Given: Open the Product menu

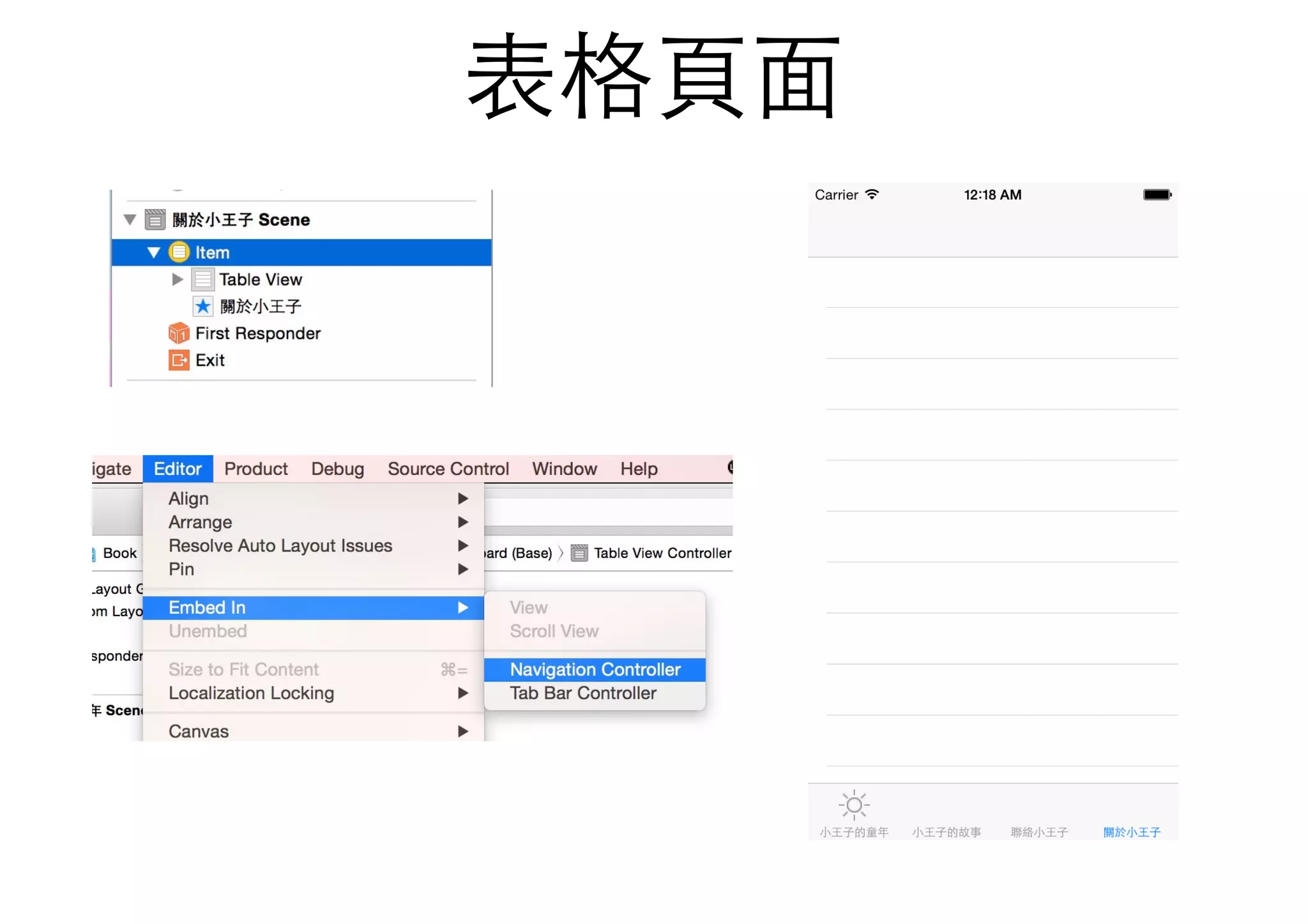Looking at the screenshot, I should 256,469.
